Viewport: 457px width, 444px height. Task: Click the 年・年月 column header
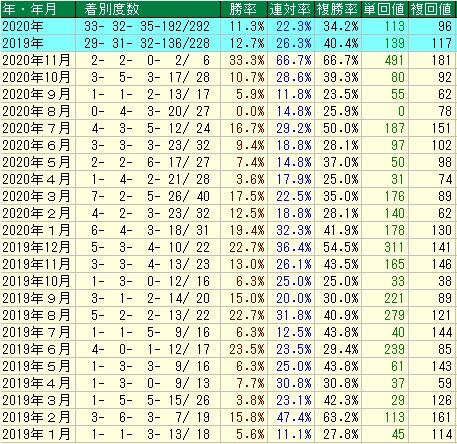click(38, 9)
